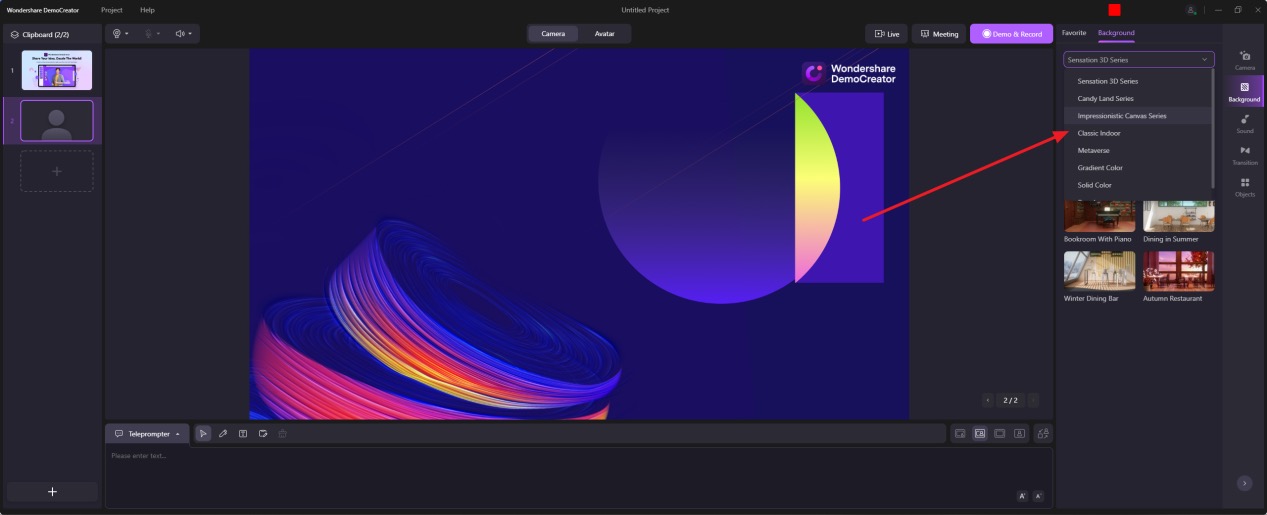Screen dimensions: 1267x515
Task: Switch to Camera mode toggle
Action: coord(553,34)
